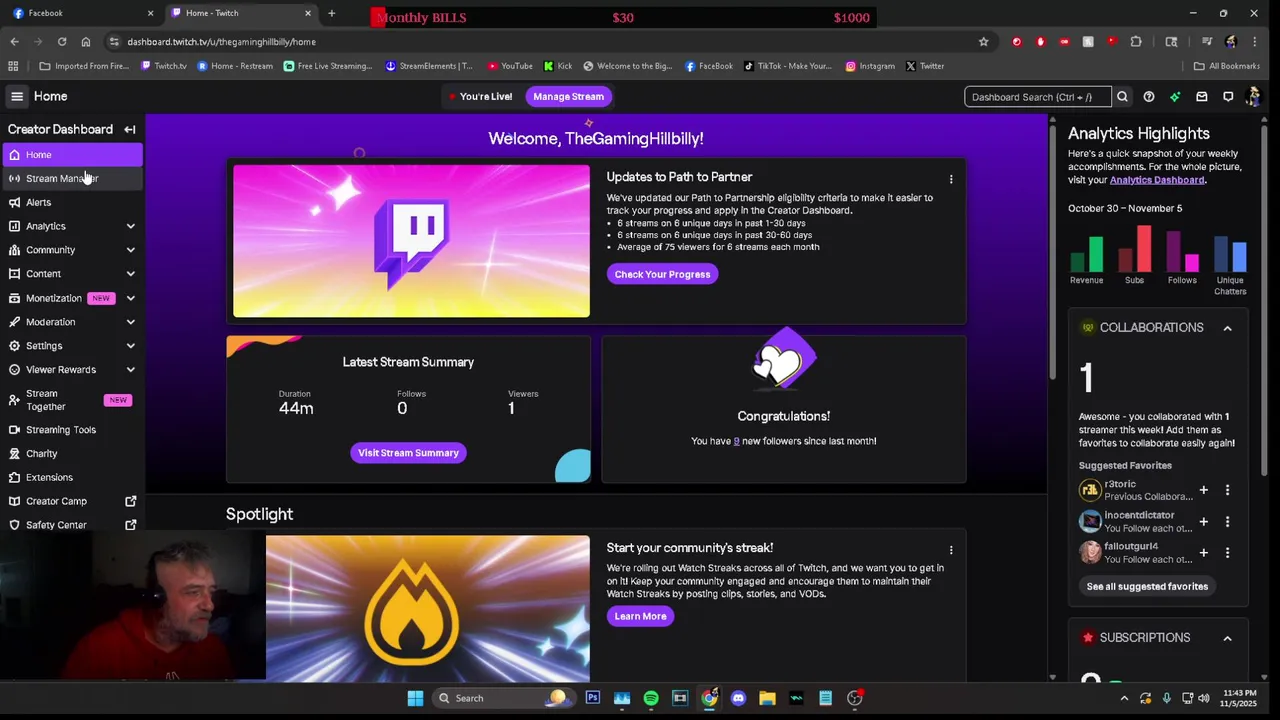The height and width of the screenshot is (720, 1280).
Task: Open Extensions in the sidebar
Action: [x=72, y=477]
